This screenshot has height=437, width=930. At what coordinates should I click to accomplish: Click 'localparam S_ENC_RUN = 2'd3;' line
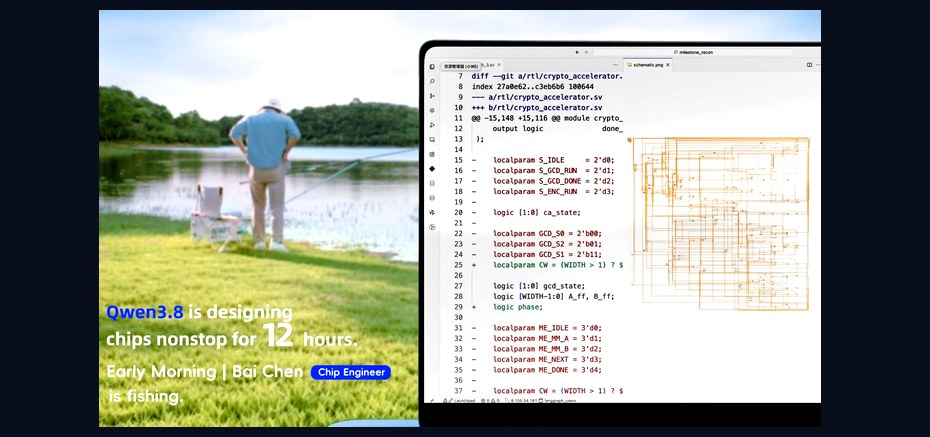[553, 192]
